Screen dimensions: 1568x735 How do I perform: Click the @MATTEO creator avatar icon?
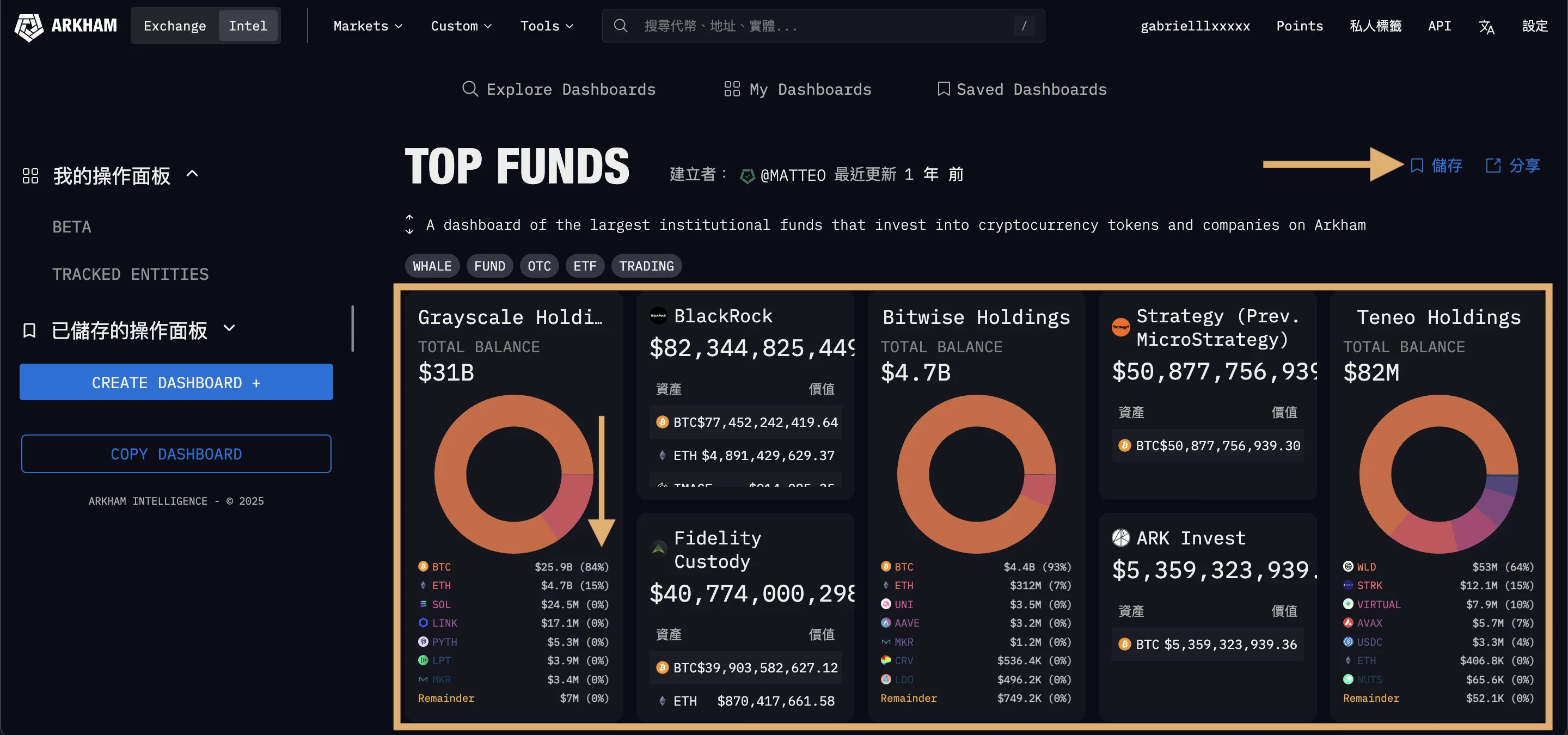748,176
